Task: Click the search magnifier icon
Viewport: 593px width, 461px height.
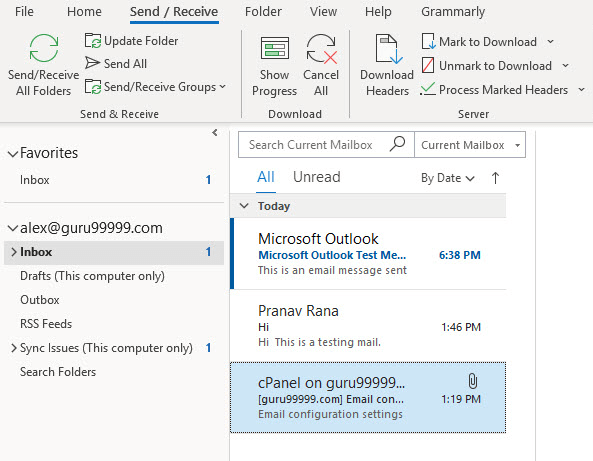Action: [397, 144]
